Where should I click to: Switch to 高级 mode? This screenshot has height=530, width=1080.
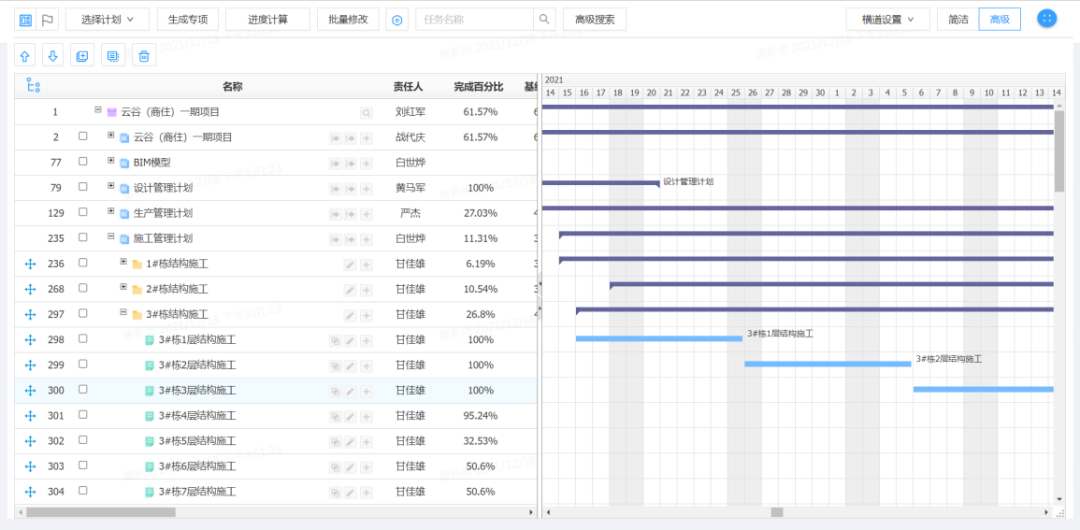pyautogui.click(x=1000, y=19)
